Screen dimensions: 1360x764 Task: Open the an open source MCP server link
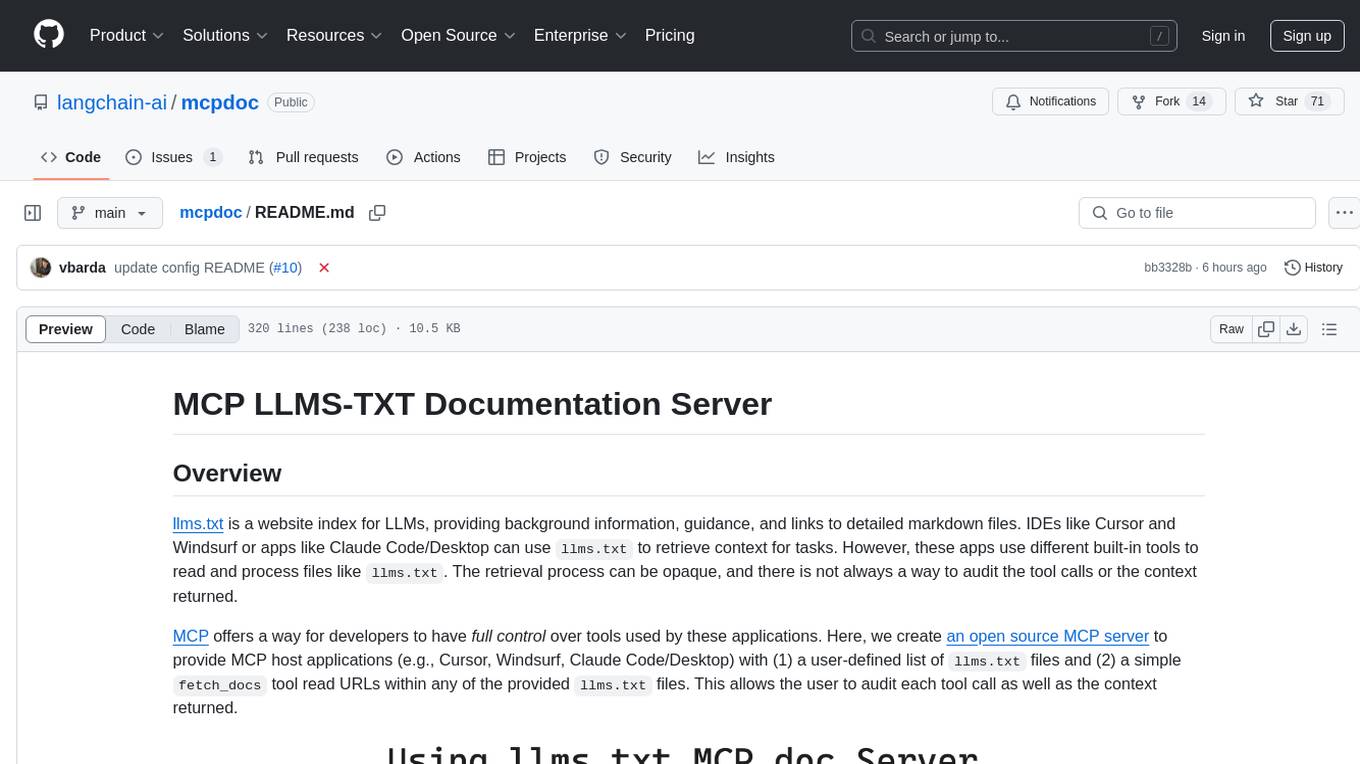pyautogui.click(x=1048, y=635)
